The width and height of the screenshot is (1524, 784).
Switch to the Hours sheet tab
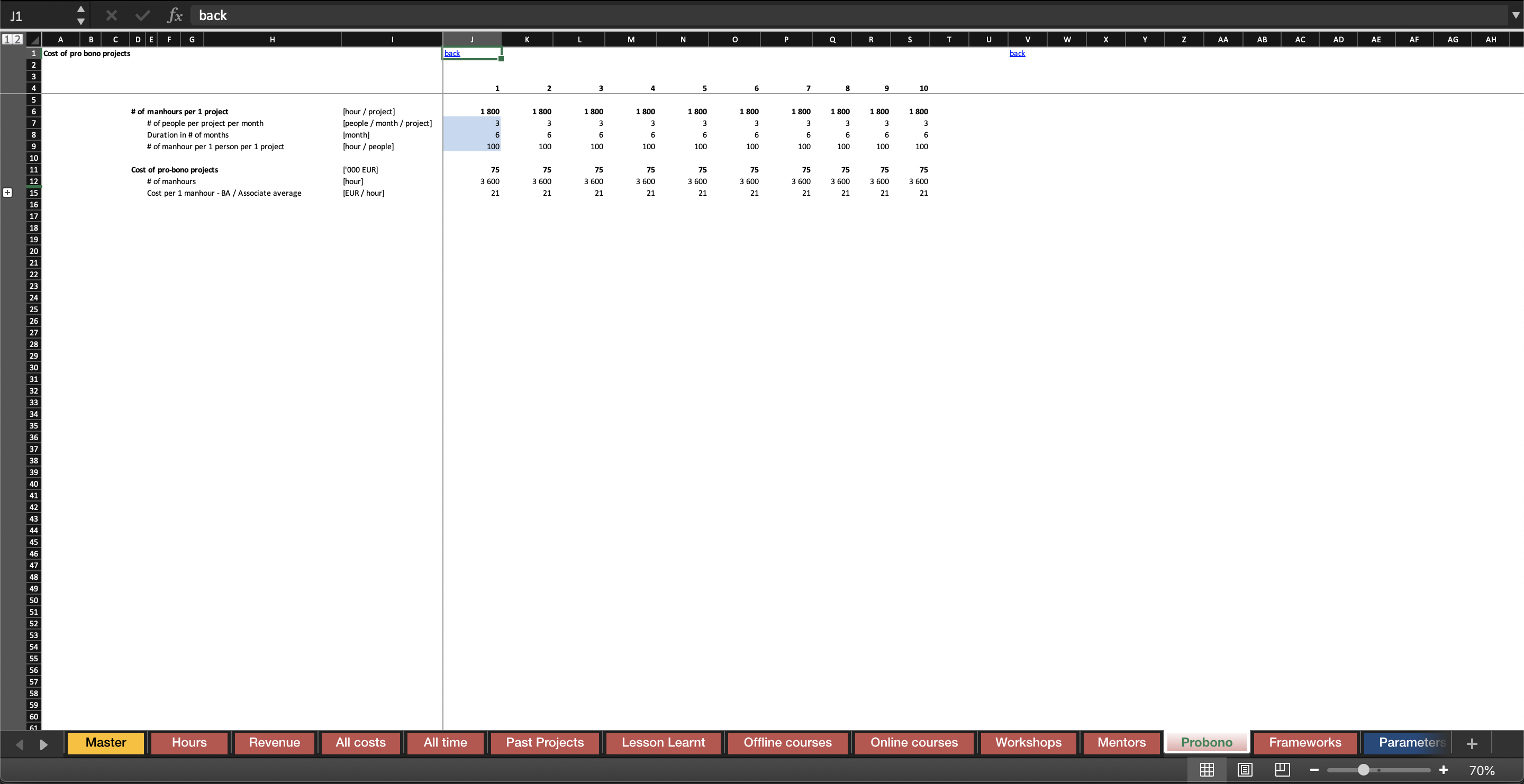[x=189, y=743]
